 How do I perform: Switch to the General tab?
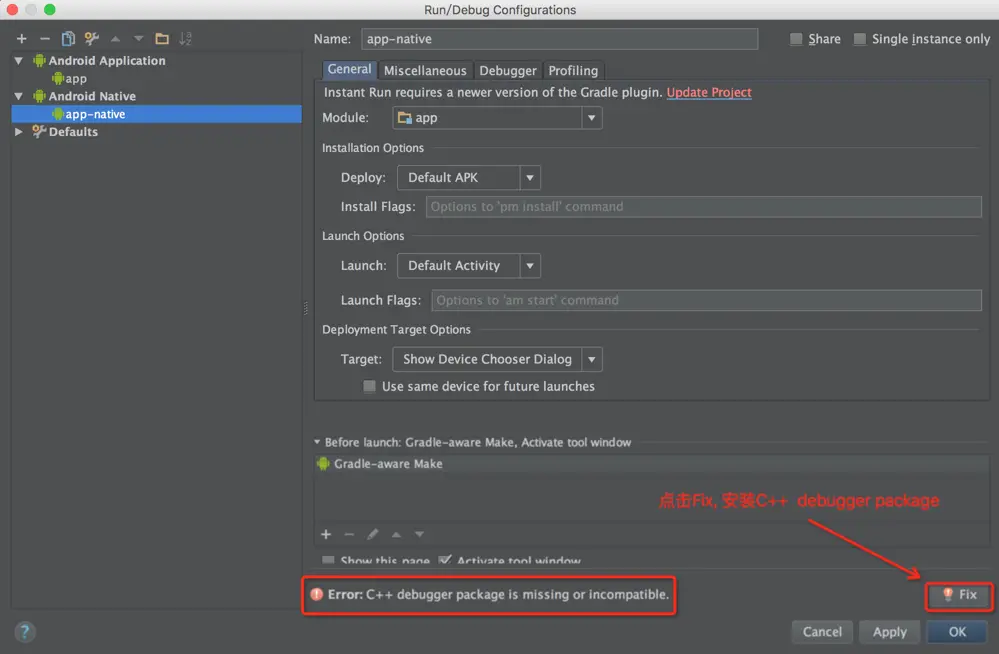tap(349, 69)
